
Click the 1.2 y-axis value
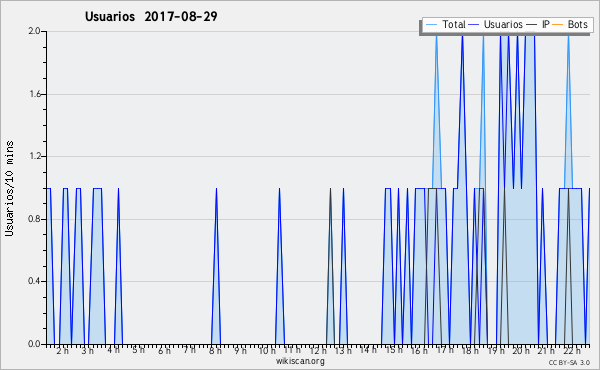[x=34, y=156]
